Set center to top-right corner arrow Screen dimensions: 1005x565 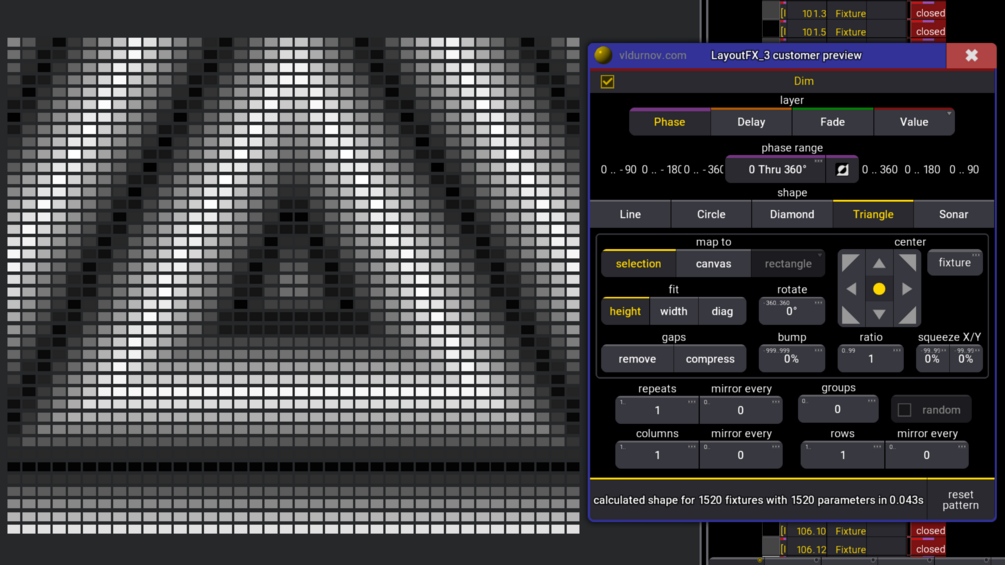pyautogui.click(x=906, y=263)
